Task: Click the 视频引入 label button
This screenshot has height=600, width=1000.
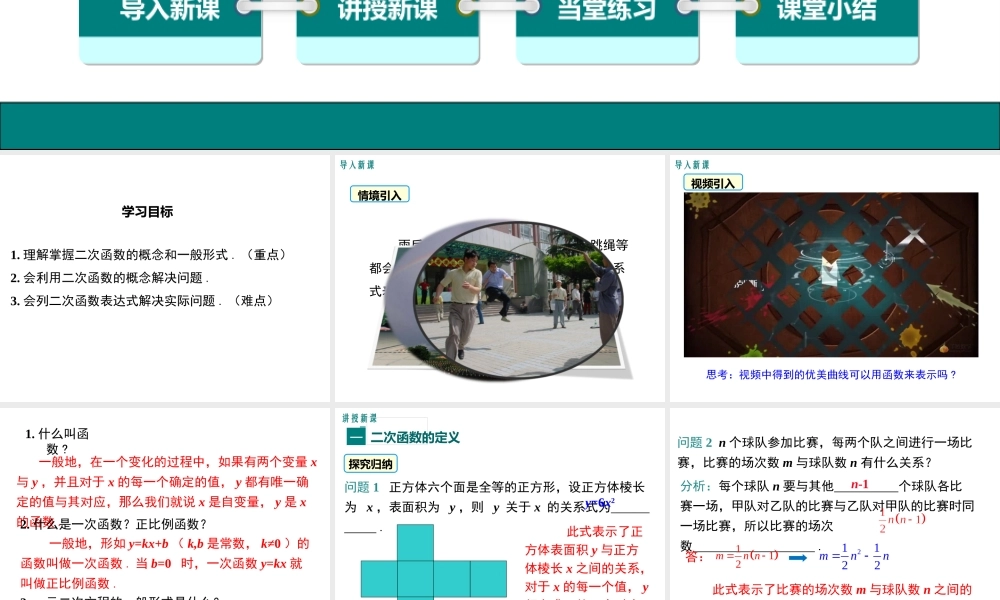Action: [x=713, y=184]
